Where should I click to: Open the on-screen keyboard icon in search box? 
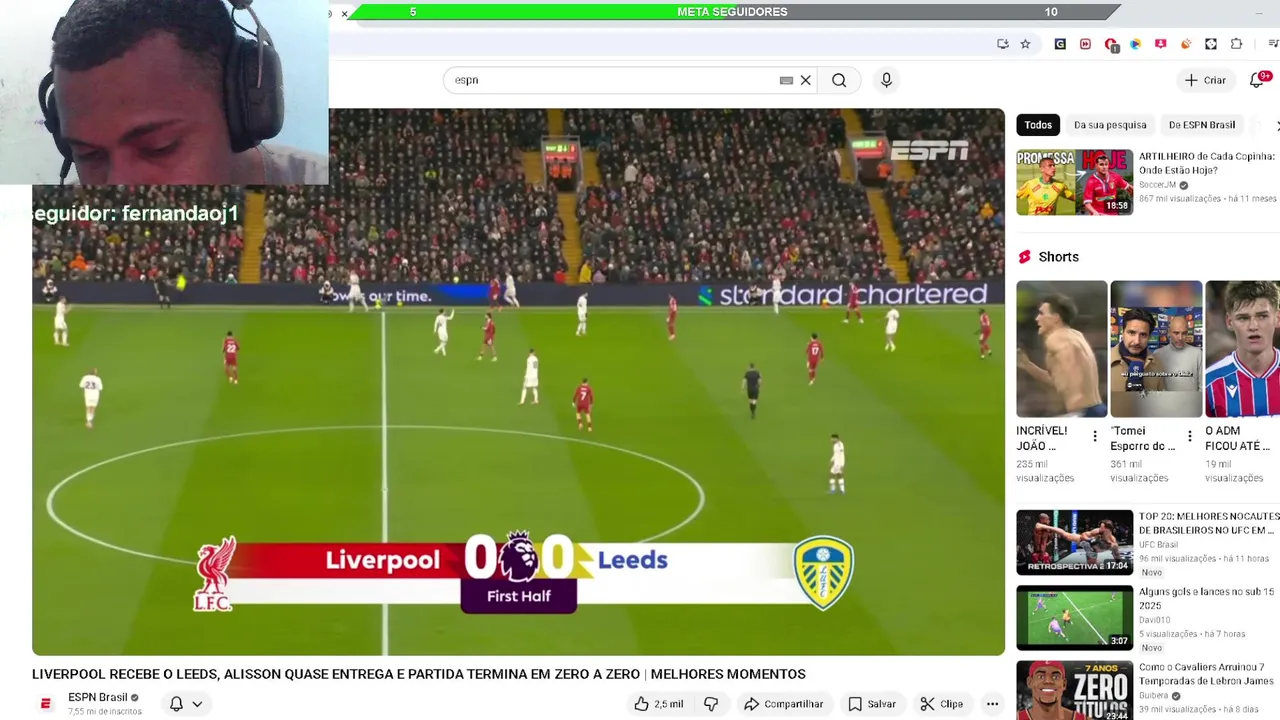click(786, 80)
